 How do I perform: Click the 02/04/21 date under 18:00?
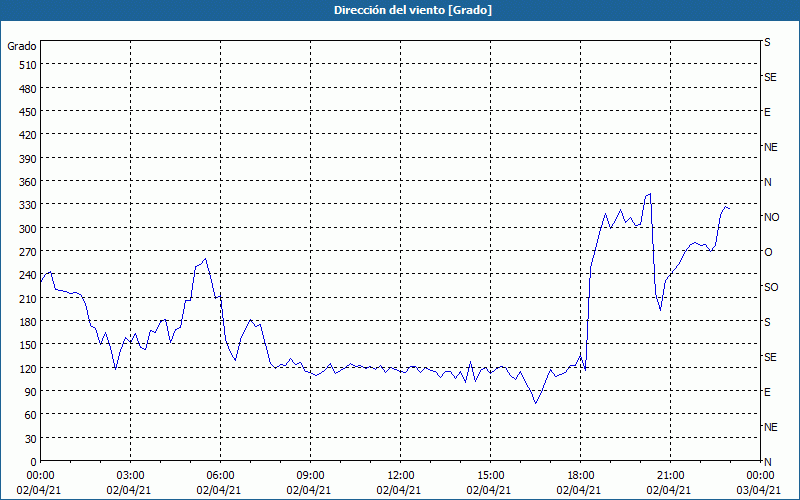[x=579, y=490]
